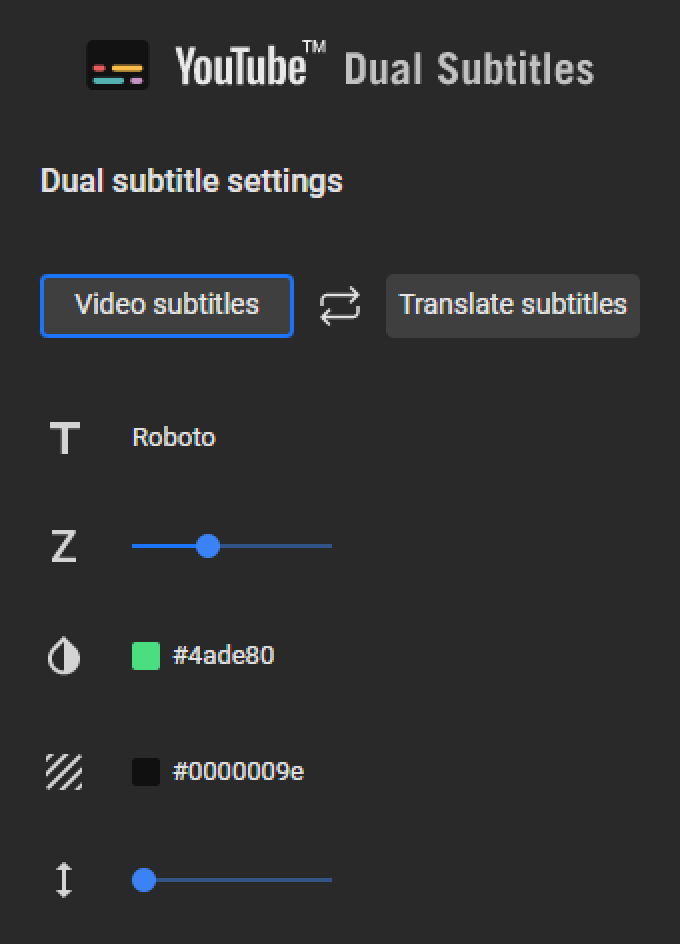Click the green subtitle icon in the header
Screen dimensions: 680x944
pos(119,64)
